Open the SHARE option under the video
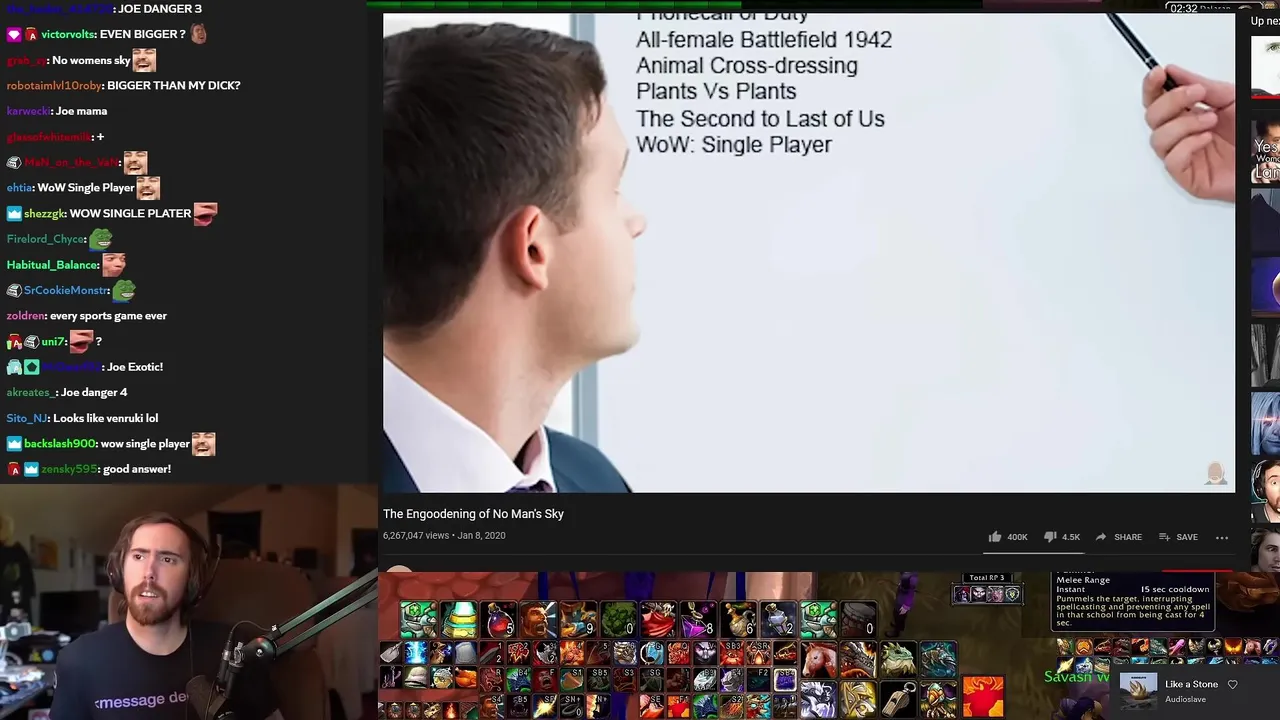The height and width of the screenshot is (720, 1280). (1118, 537)
